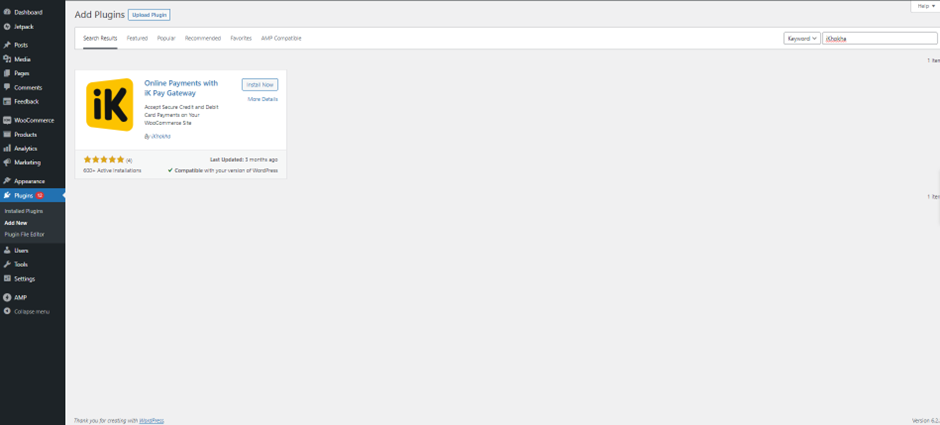Expand the Help dropdown tab
This screenshot has width=940, height=425.
tap(924, 6)
